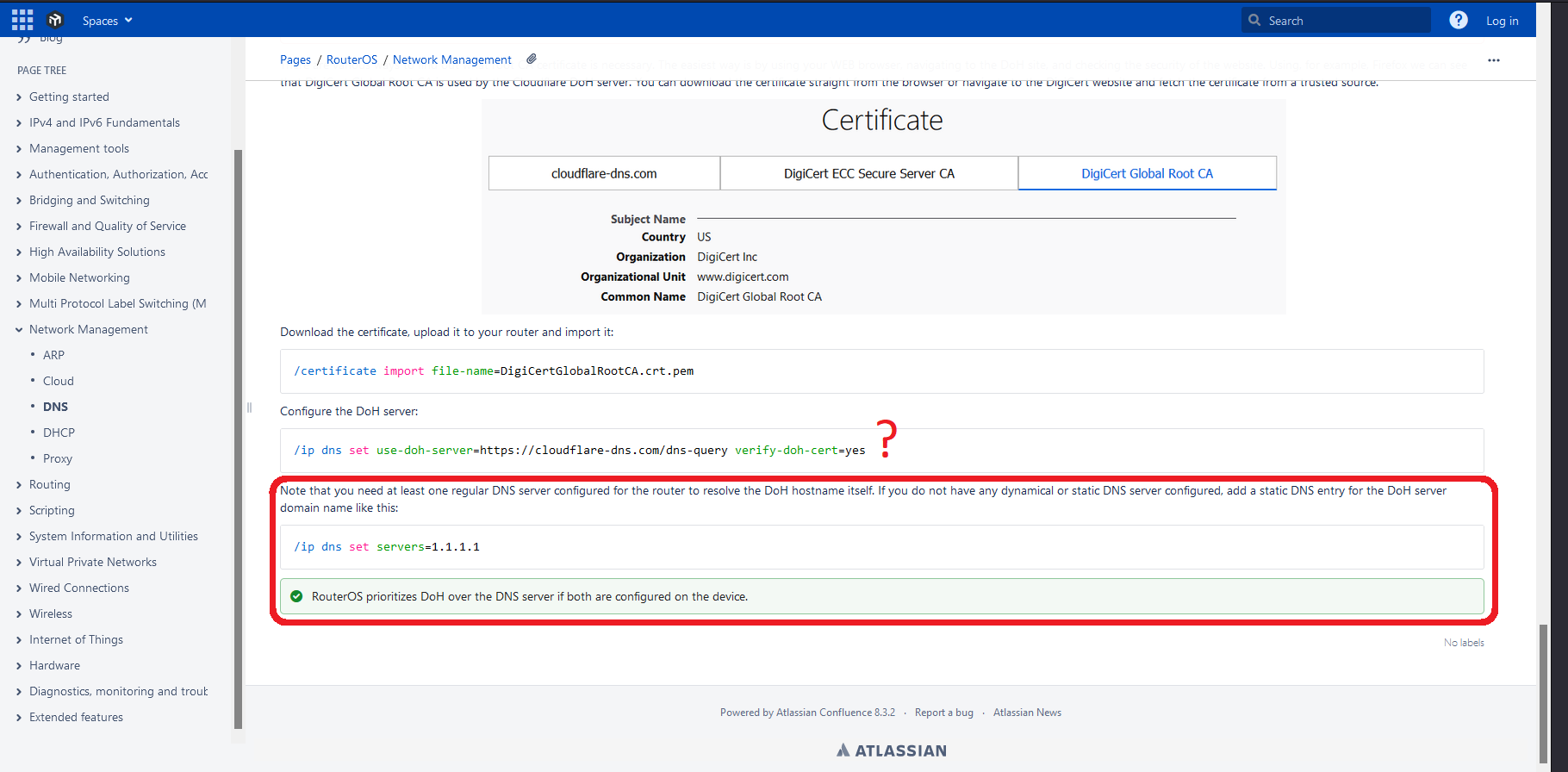Open Authentication, Authorization, Accounting page link

pyautogui.click(x=119, y=174)
